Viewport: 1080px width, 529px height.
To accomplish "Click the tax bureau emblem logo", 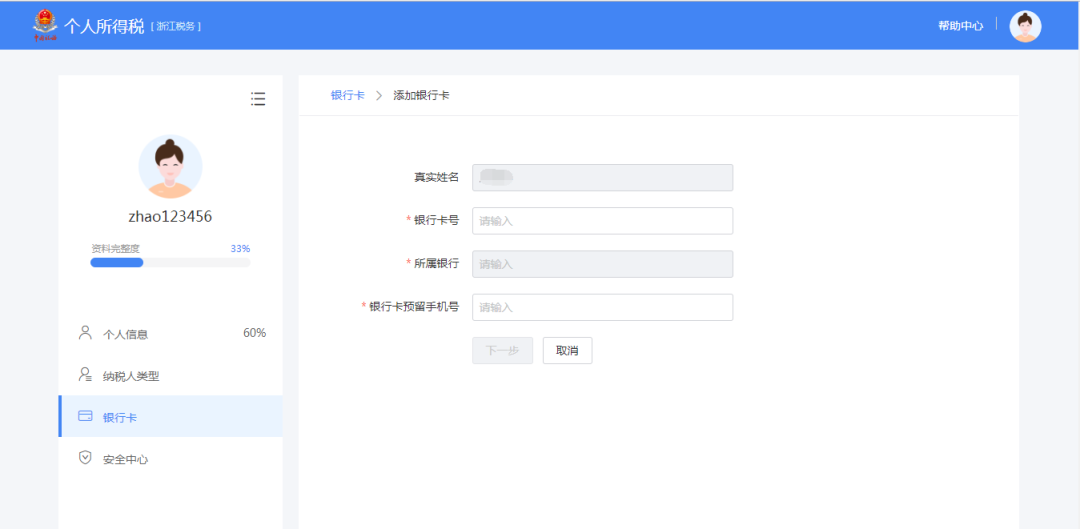I will [x=45, y=24].
